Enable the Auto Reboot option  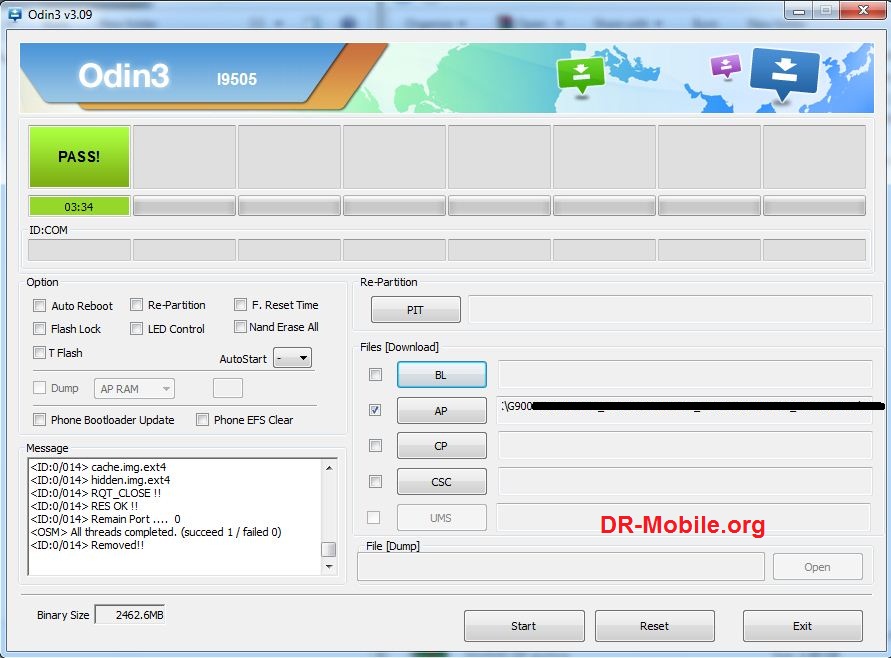coord(39,306)
